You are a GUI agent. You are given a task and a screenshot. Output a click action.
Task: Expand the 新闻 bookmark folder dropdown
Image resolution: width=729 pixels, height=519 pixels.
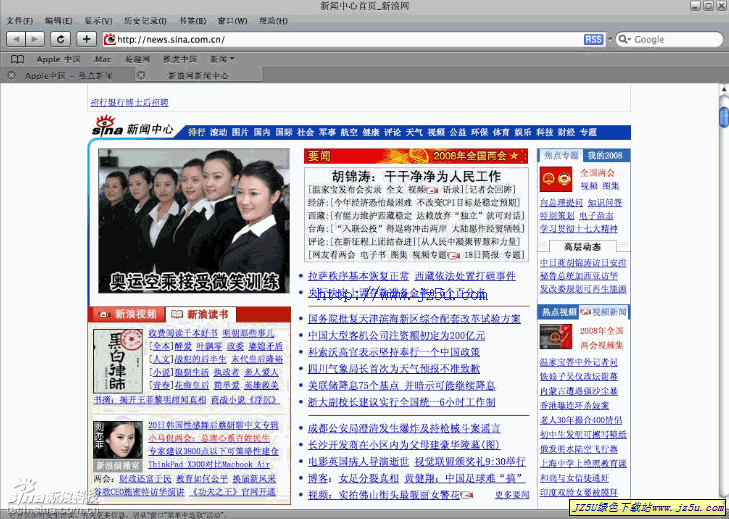(x=223, y=59)
